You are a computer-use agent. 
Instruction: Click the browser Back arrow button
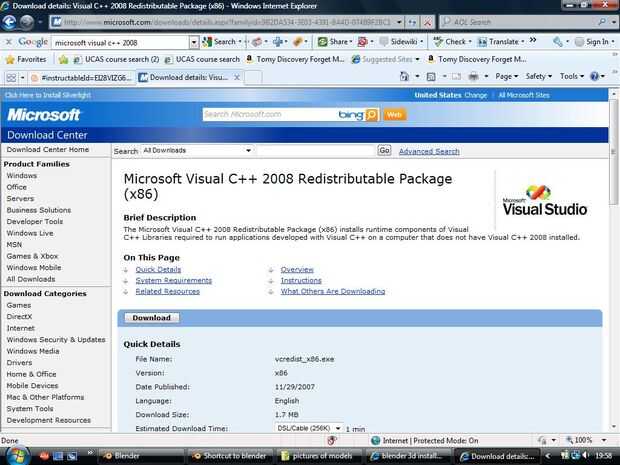pos(9,22)
